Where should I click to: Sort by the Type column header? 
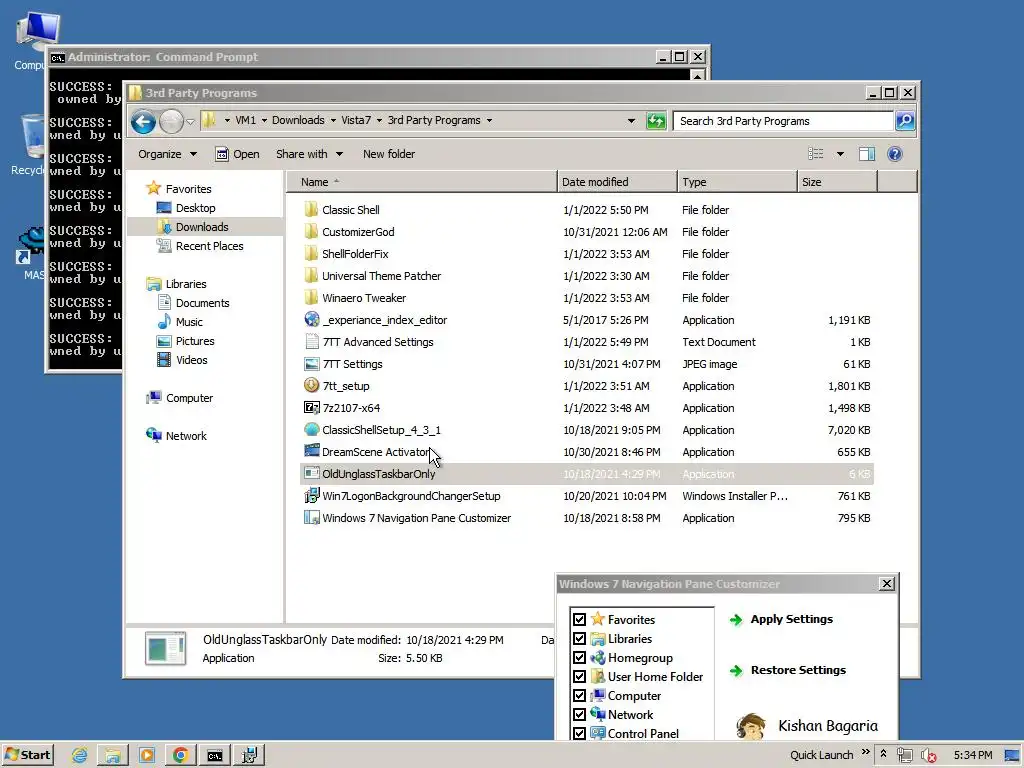(737, 182)
